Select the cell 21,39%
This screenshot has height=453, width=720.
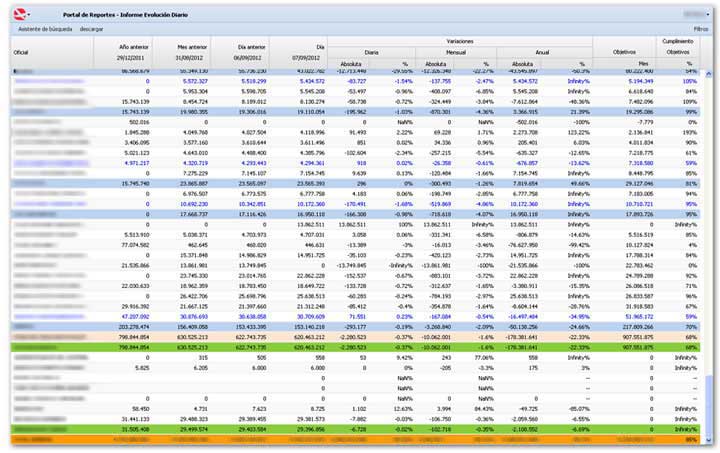(581, 112)
